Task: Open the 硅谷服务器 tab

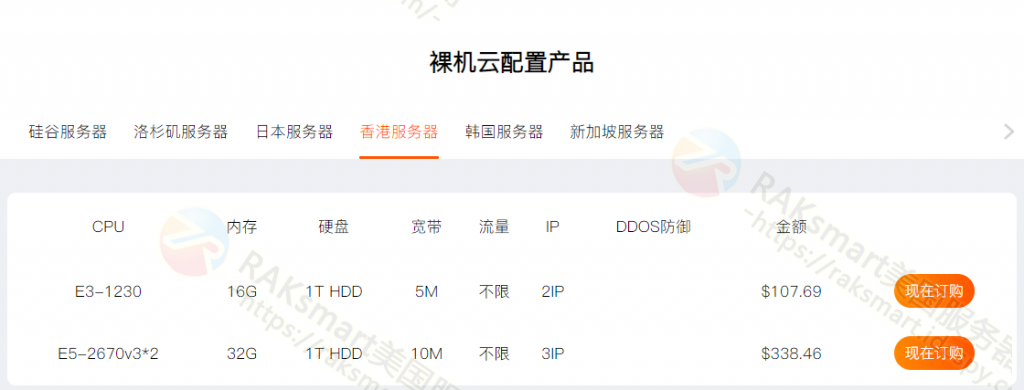Action: click(x=68, y=132)
